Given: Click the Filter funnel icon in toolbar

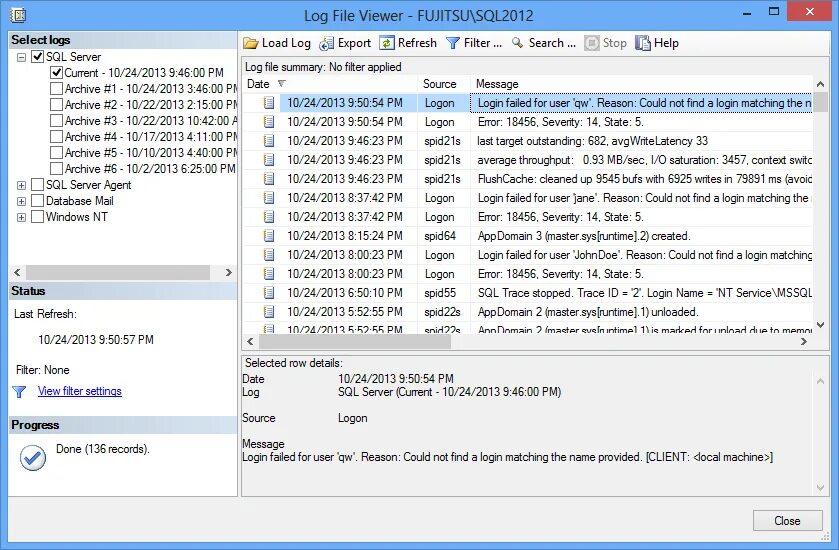Looking at the screenshot, I should tap(453, 43).
